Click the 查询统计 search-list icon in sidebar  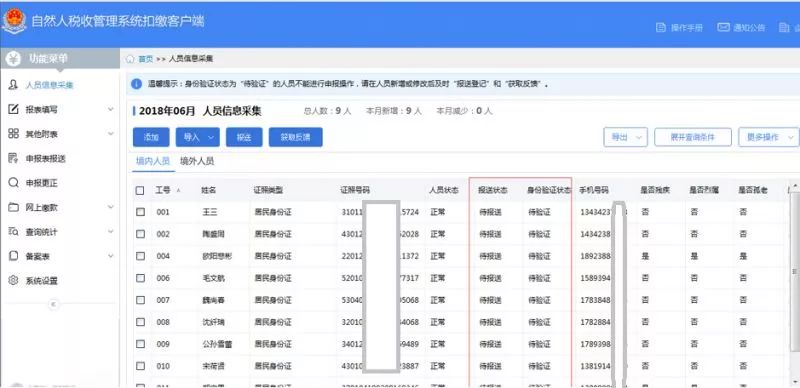point(14,232)
